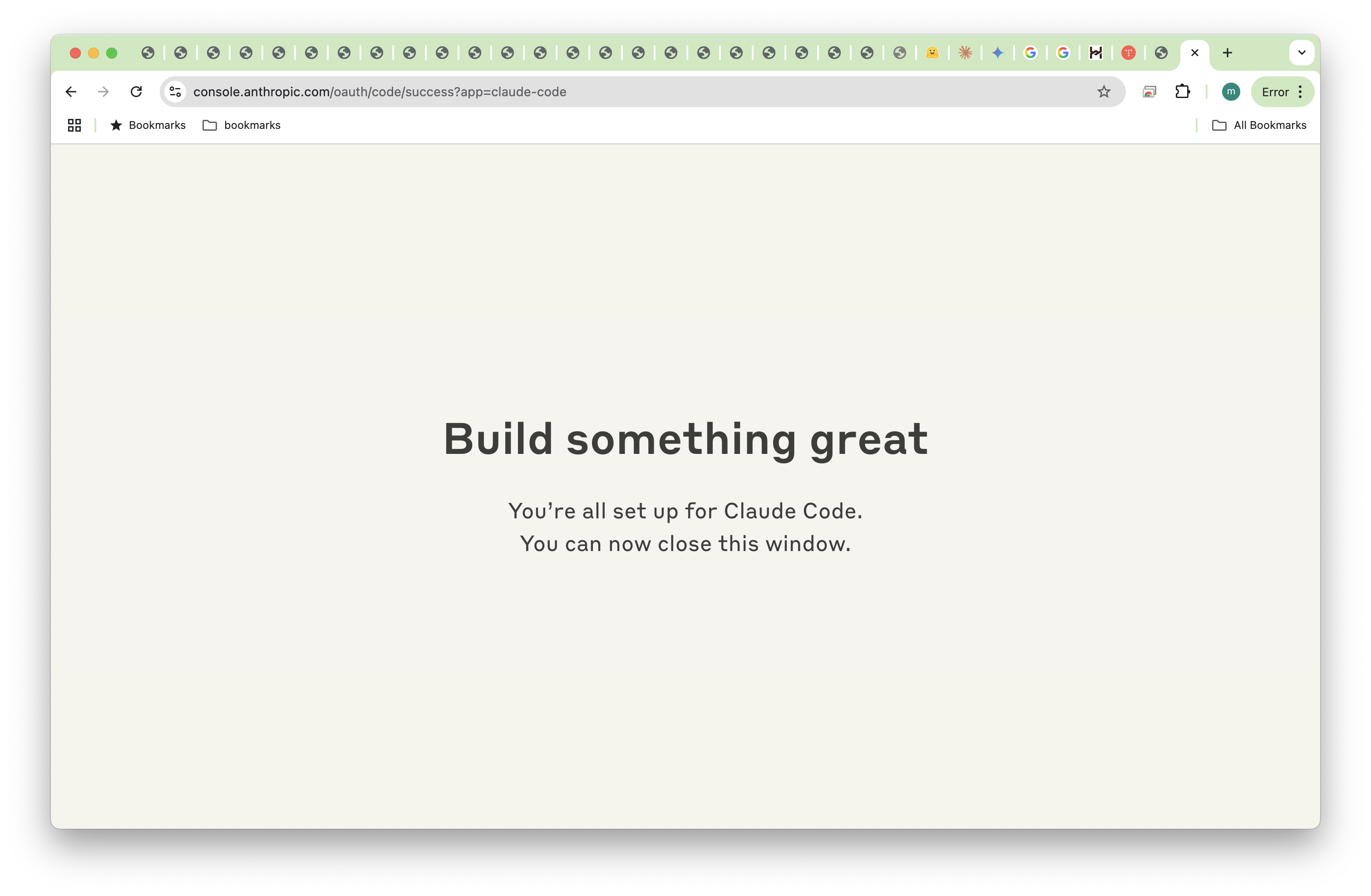Switch to the Claude starburst tab
Viewport: 1371px width, 896px height.
pos(965,53)
